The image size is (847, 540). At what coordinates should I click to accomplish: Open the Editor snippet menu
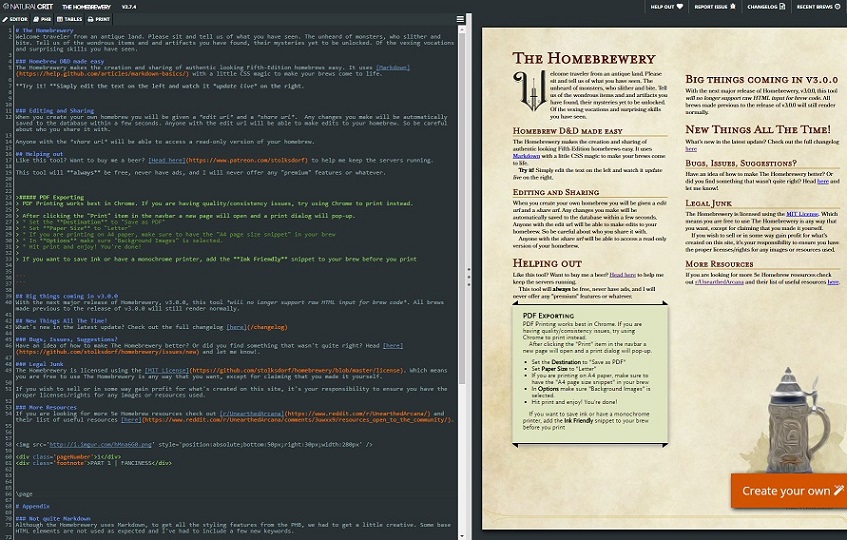(16, 19)
